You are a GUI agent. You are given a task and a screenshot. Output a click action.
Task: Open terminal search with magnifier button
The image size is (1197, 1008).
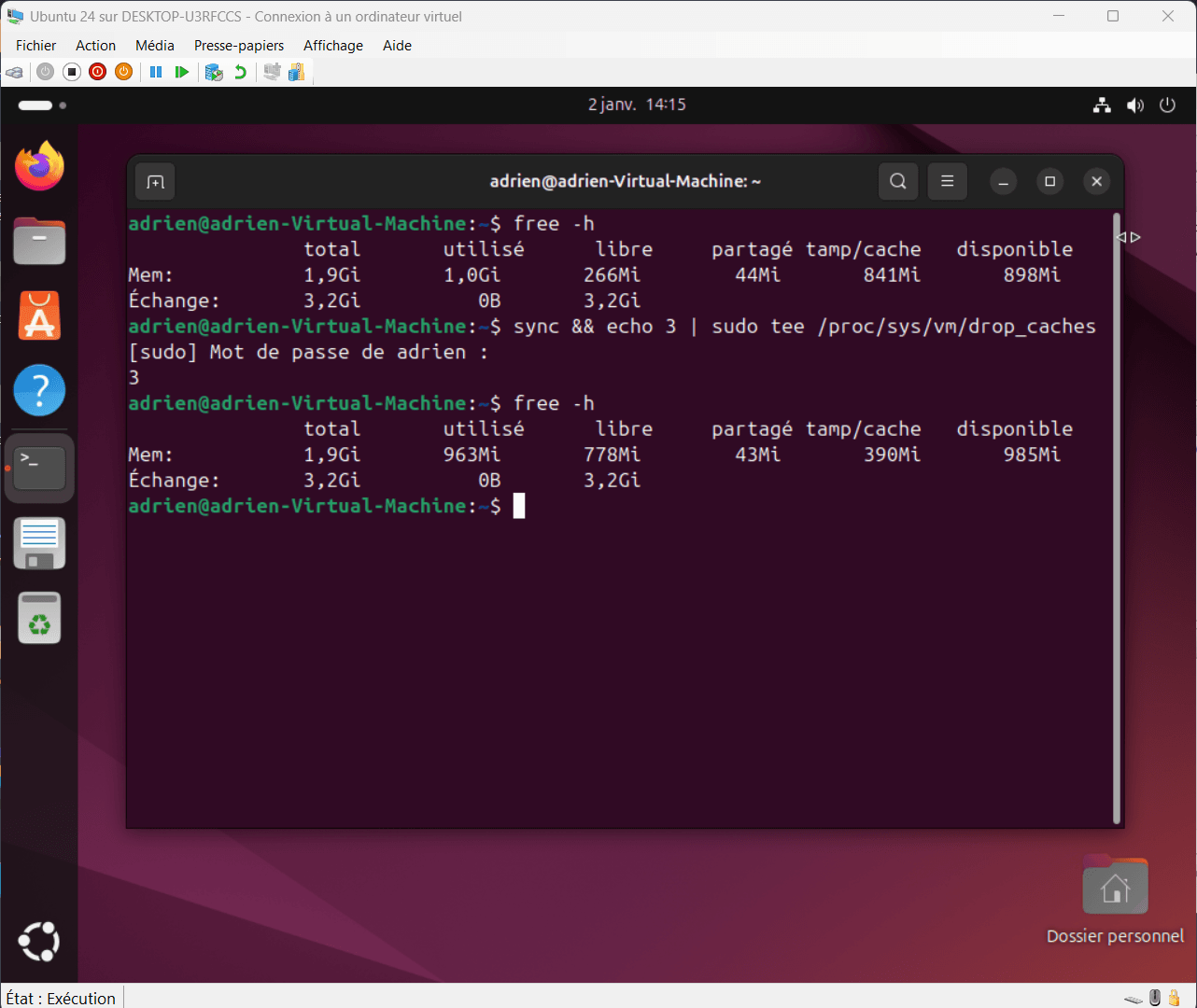click(898, 181)
